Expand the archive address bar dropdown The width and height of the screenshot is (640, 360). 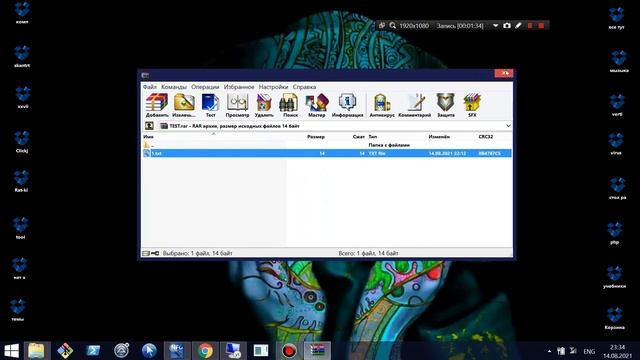pyautogui.click(x=508, y=126)
